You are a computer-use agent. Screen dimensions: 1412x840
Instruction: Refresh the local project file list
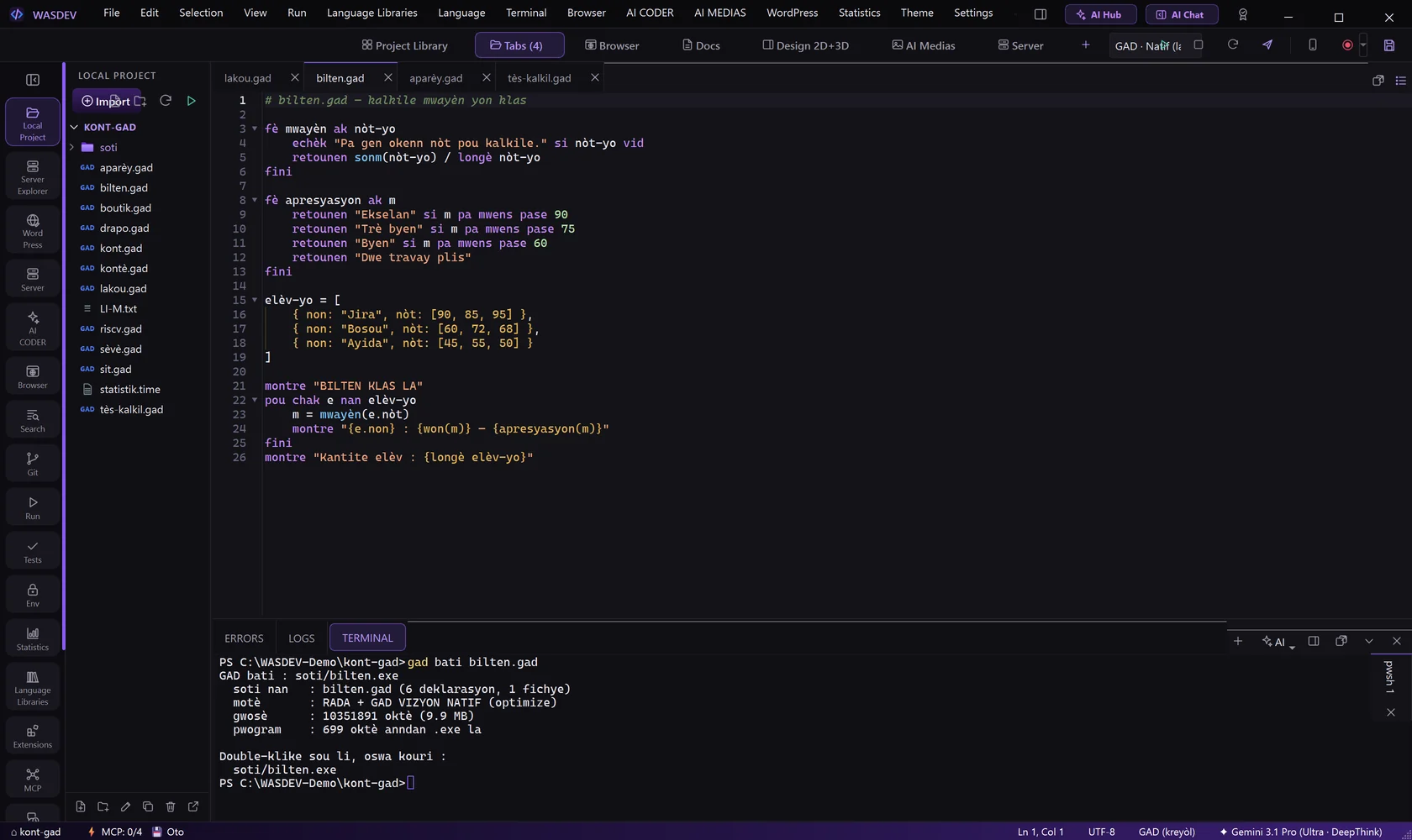(x=166, y=101)
